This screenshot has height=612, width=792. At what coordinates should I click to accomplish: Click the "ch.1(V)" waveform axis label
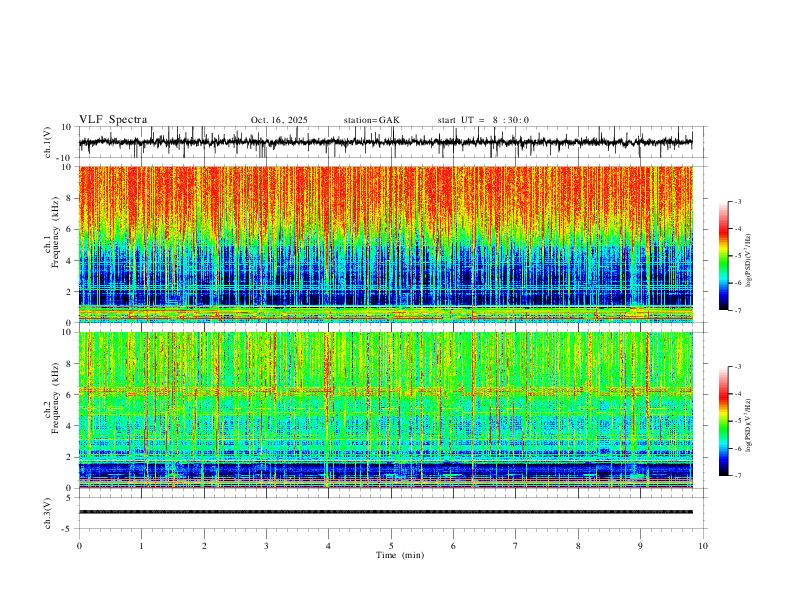(48, 142)
